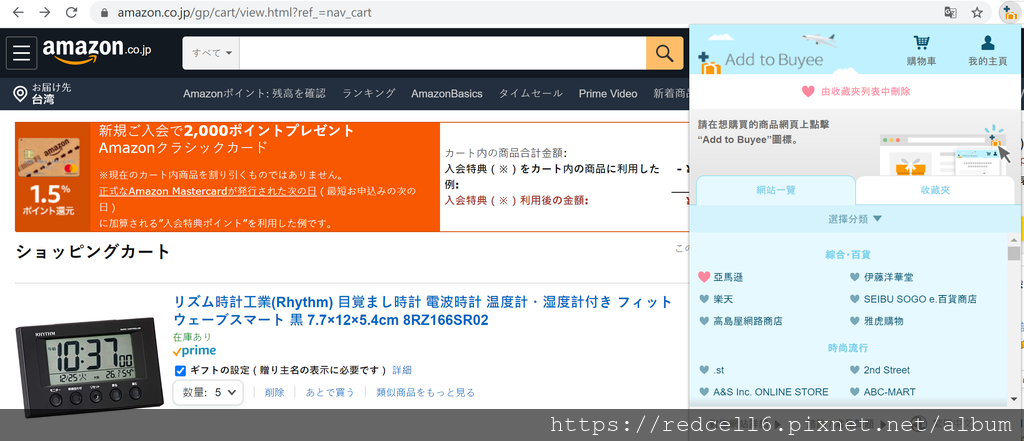Toggle the heart next to 2nd Street
Screen dimensions: 1024x441
click(x=854, y=370)
